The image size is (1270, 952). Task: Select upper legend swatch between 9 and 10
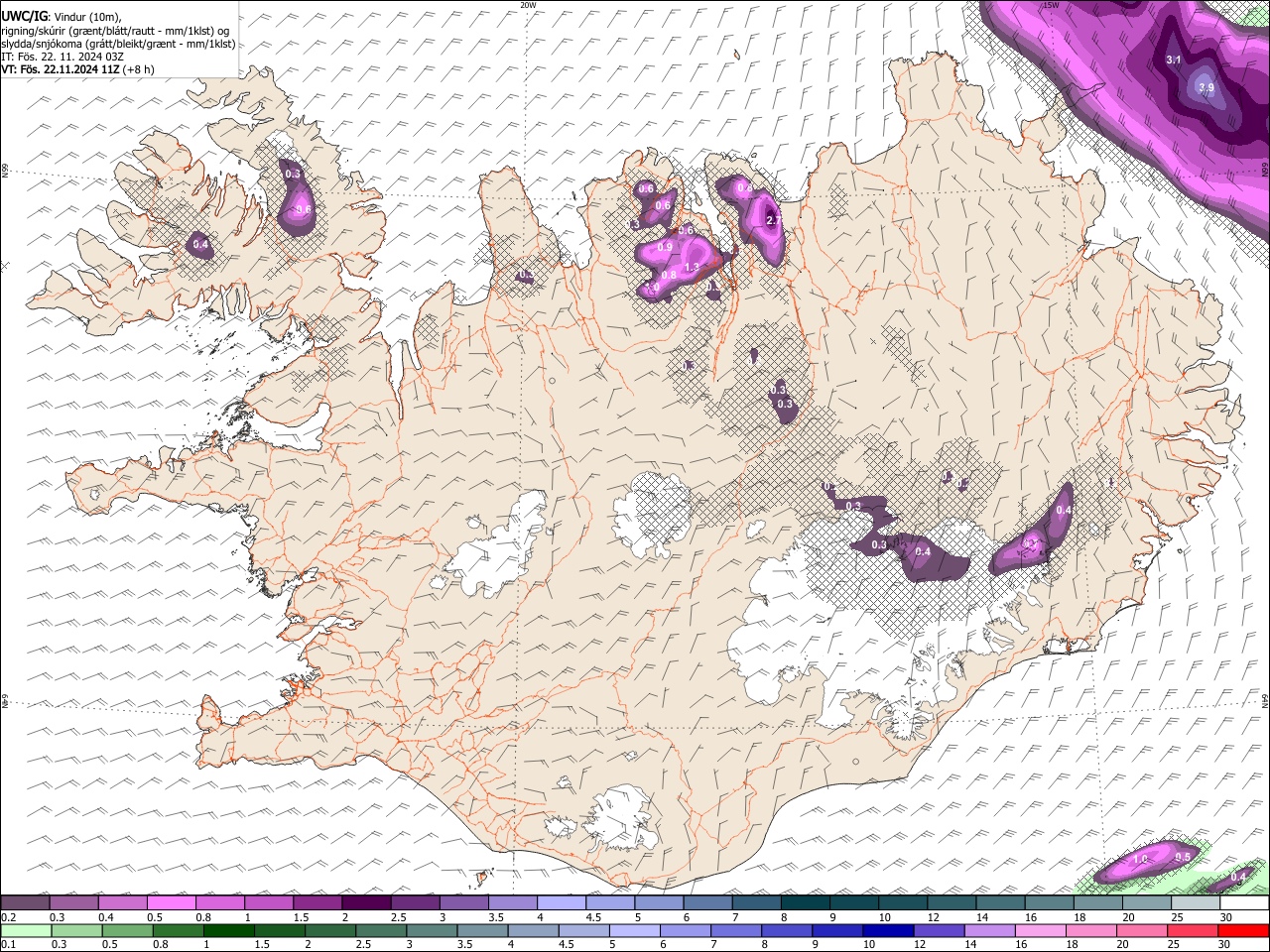coord(854,903)
